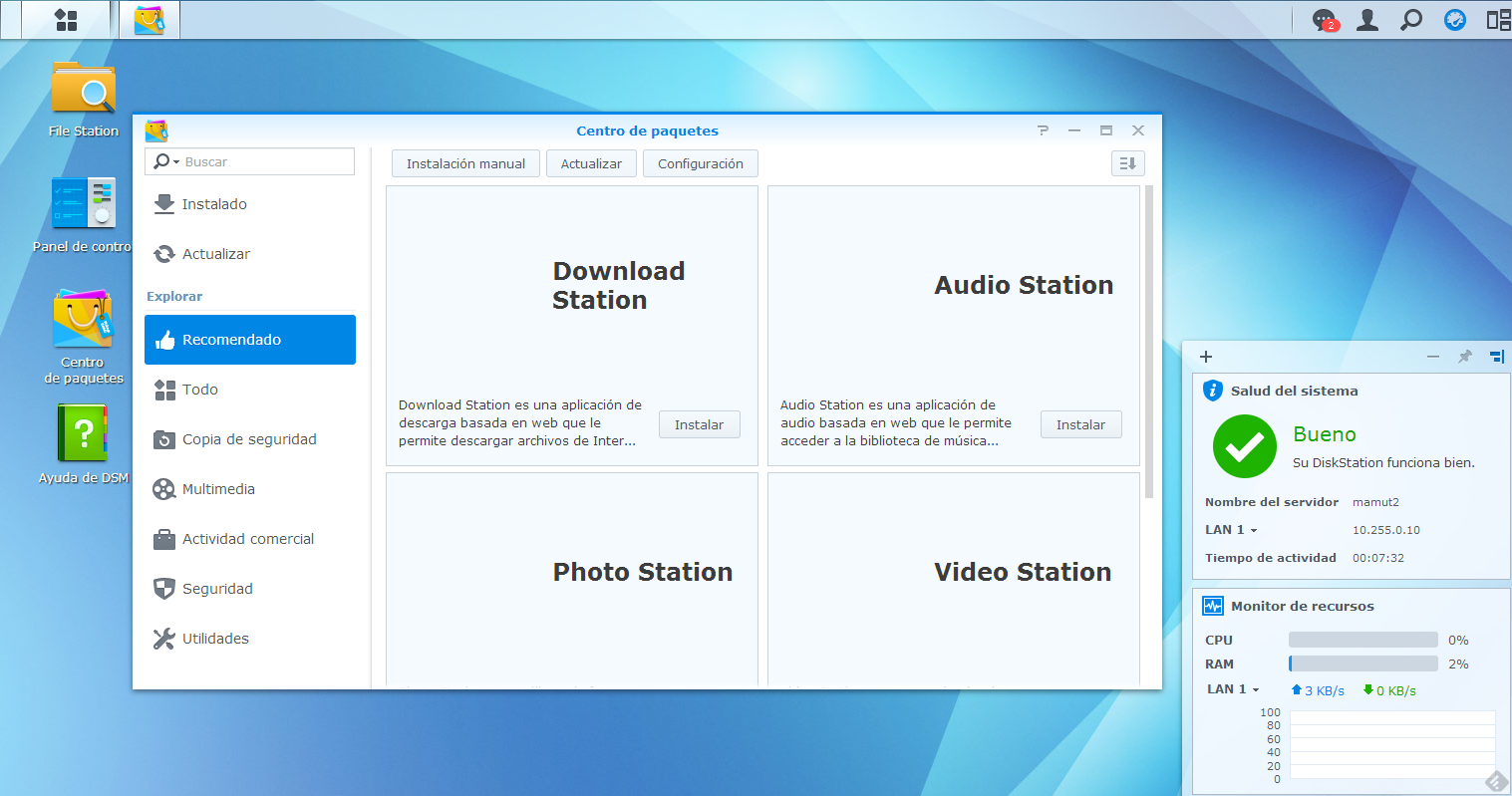Toggle the widgets panel icon in top bar
This screenshot has height=796, width=1512.
click(x=1498, y=20)
